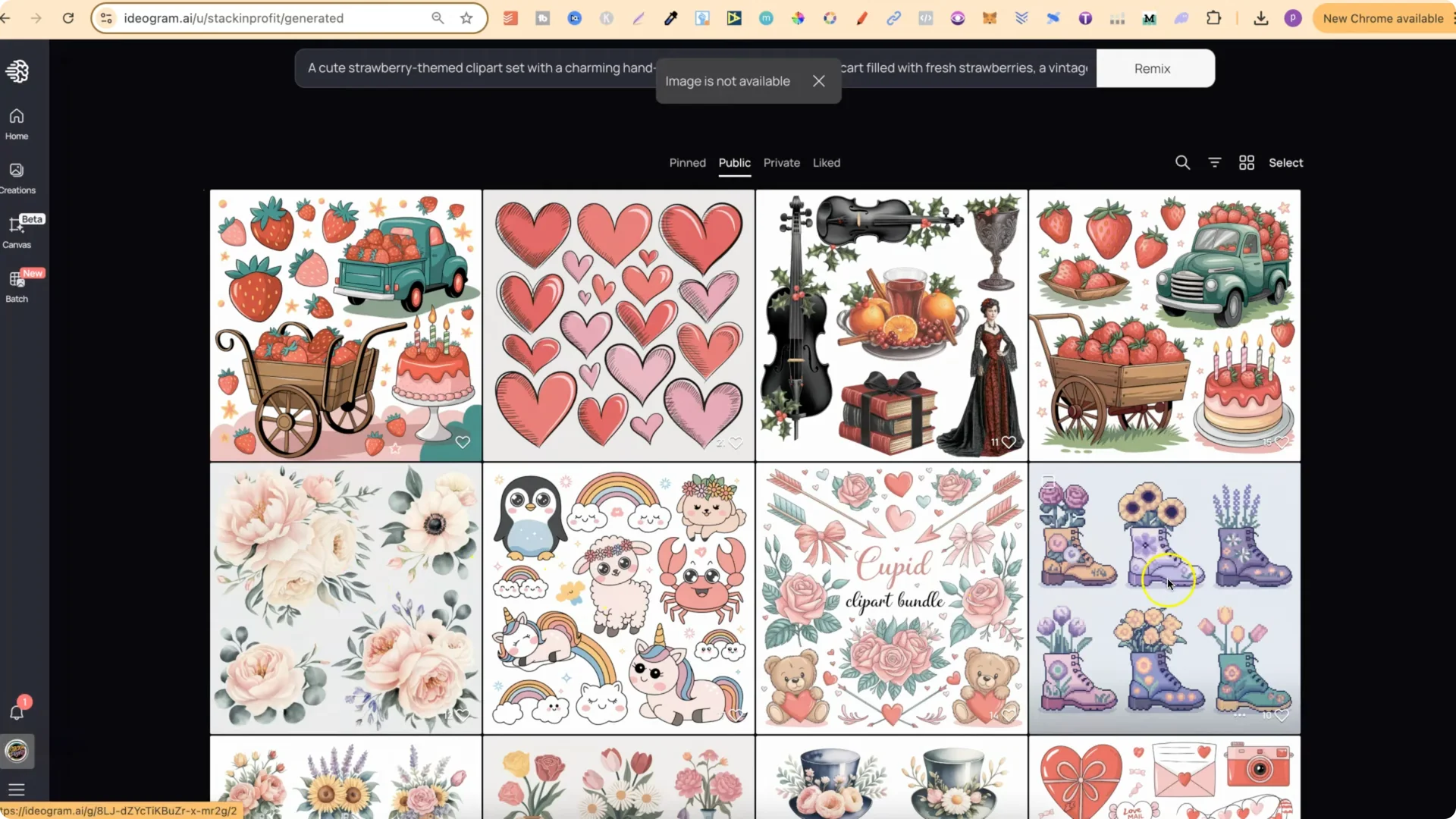Open the Ideogram logo home icon

[x=17, y=71]
